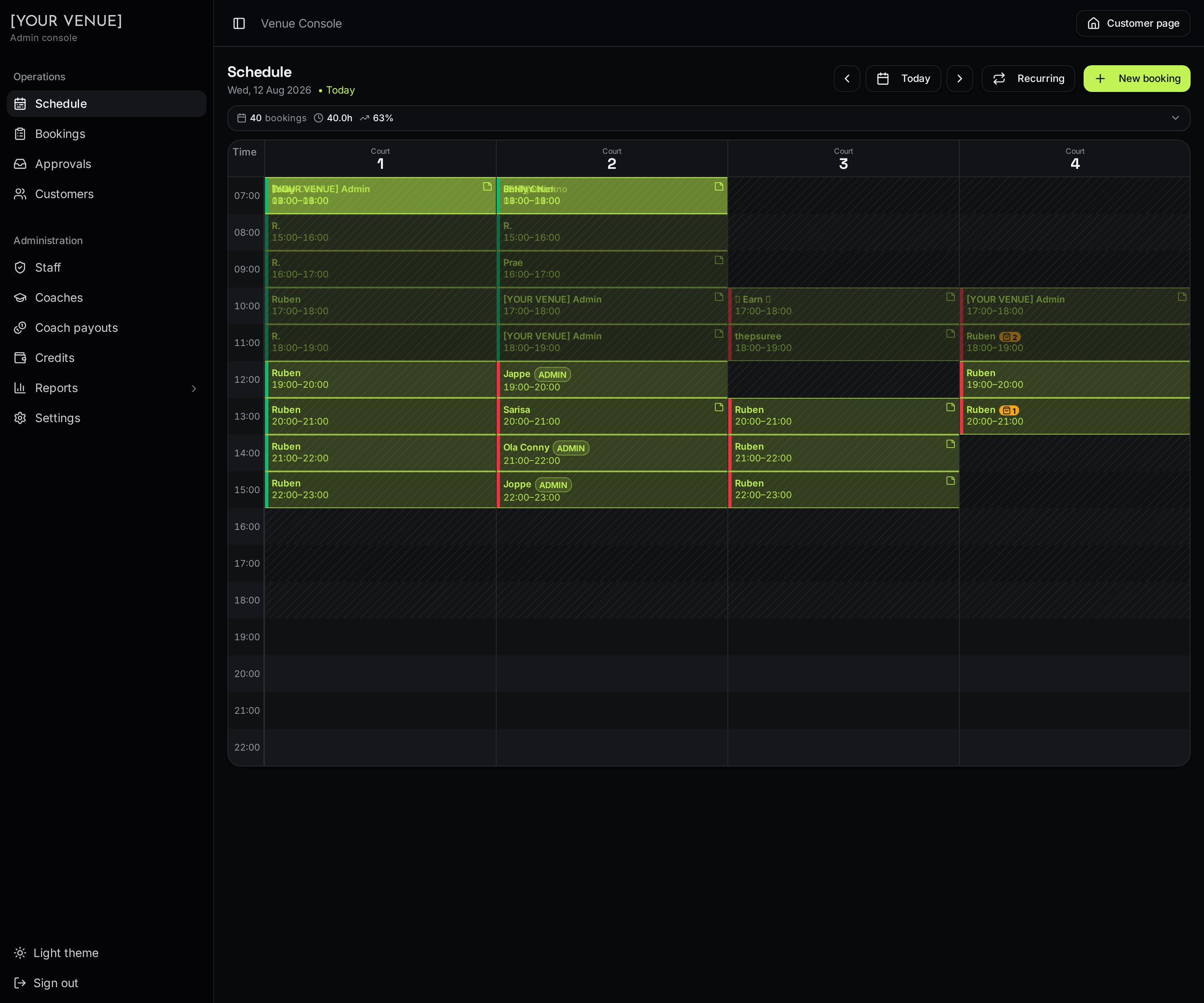Open Jappe ADMIN 19:00 booking
This screenshot has width=1204, height=1003.
tap(612, 379)
